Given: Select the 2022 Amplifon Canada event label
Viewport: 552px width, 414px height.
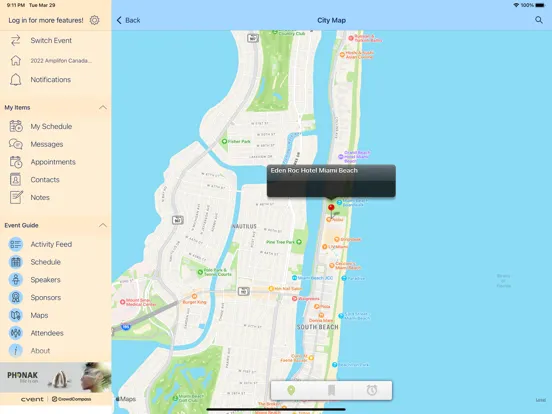Looking at the screenshot, I should (x=61, y=61).
